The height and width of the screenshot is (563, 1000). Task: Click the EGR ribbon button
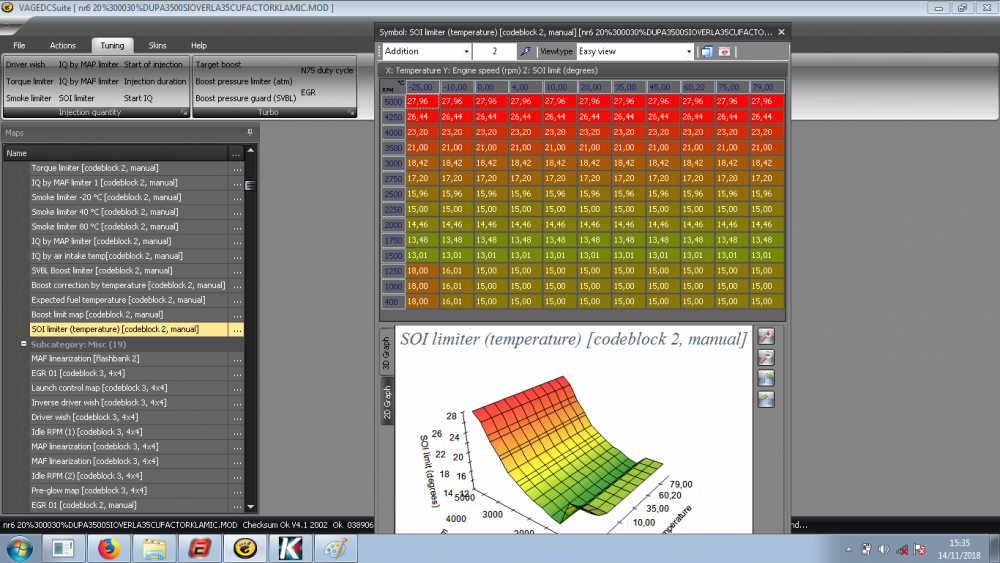click(308, 92)
